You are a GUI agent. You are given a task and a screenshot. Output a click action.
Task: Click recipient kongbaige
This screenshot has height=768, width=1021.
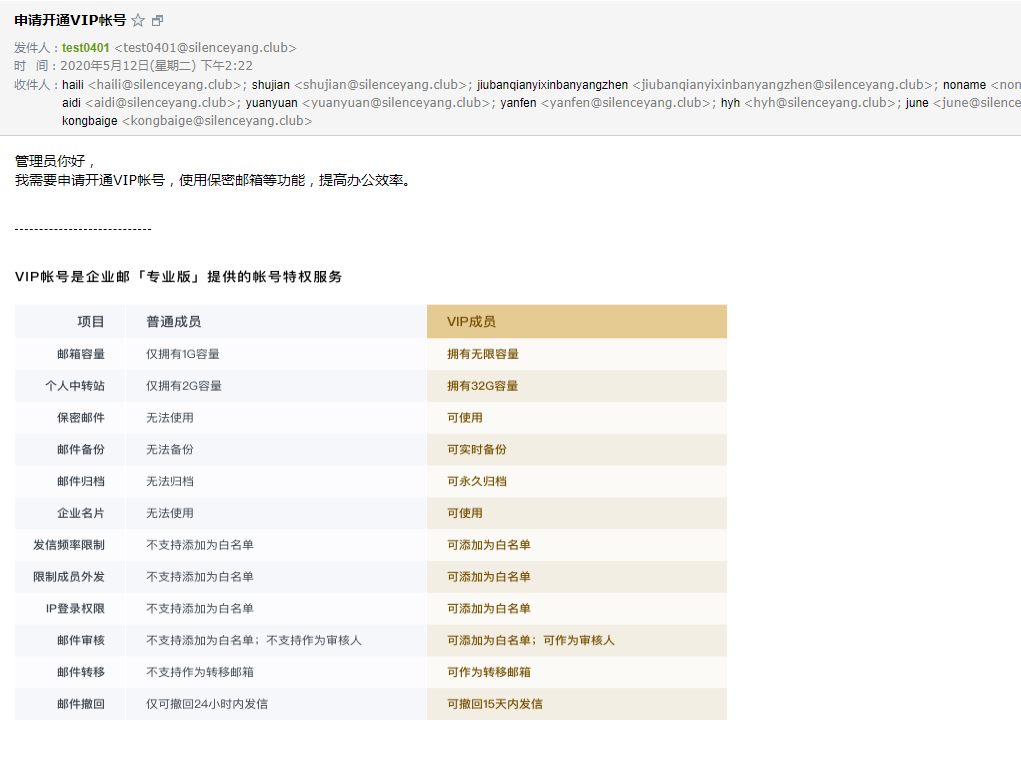[89, 121]
